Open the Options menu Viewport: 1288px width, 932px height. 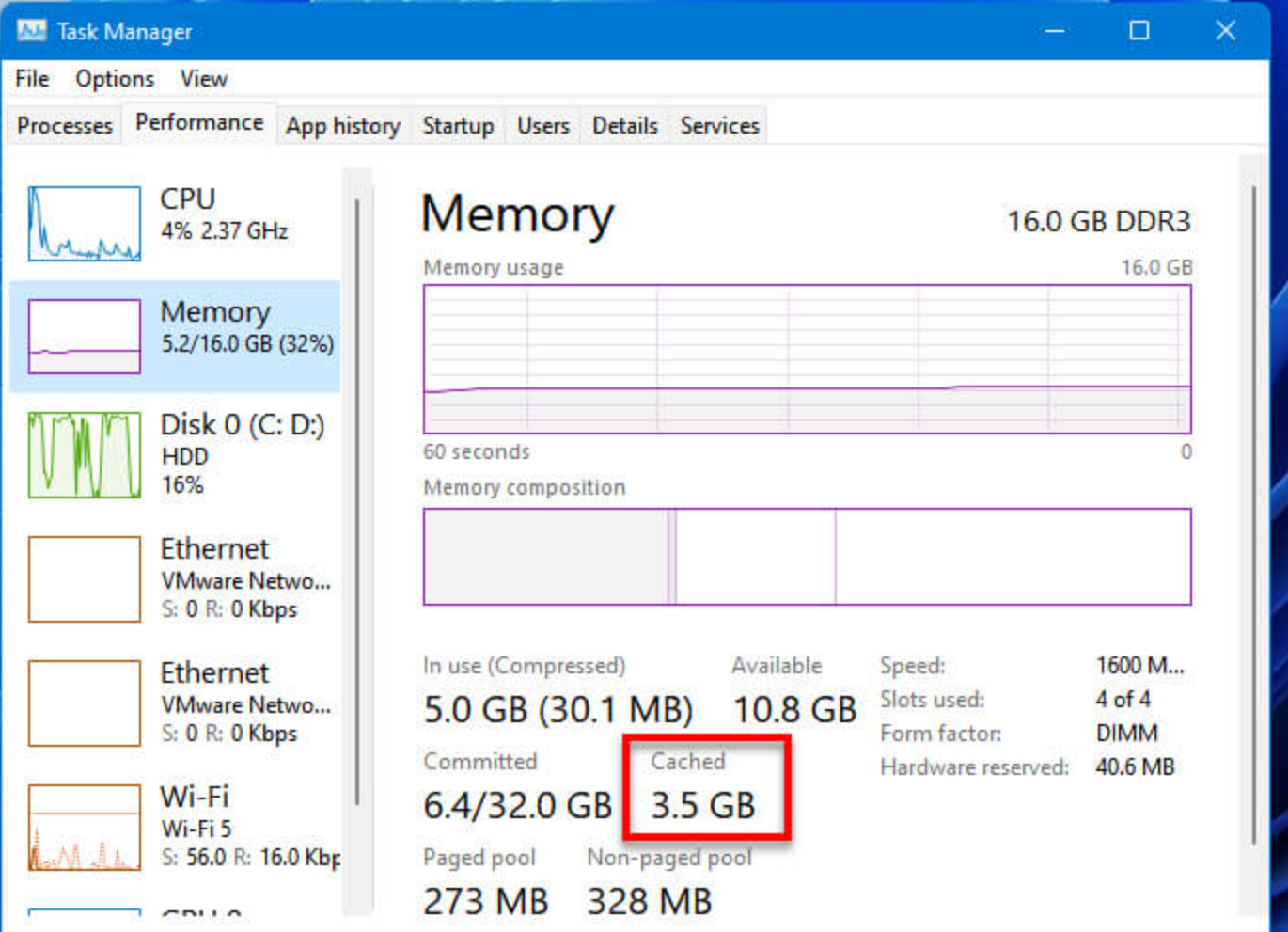coord(114,79)
